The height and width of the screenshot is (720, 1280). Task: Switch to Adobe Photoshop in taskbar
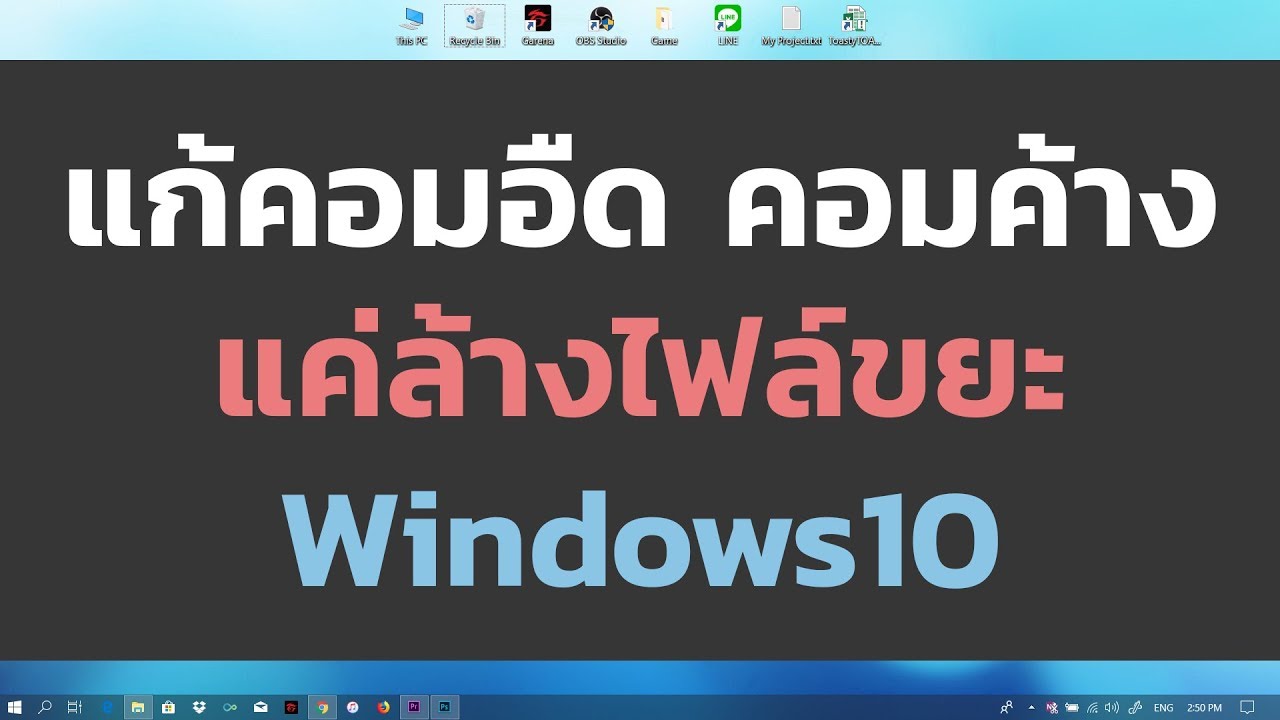point(445,707)
